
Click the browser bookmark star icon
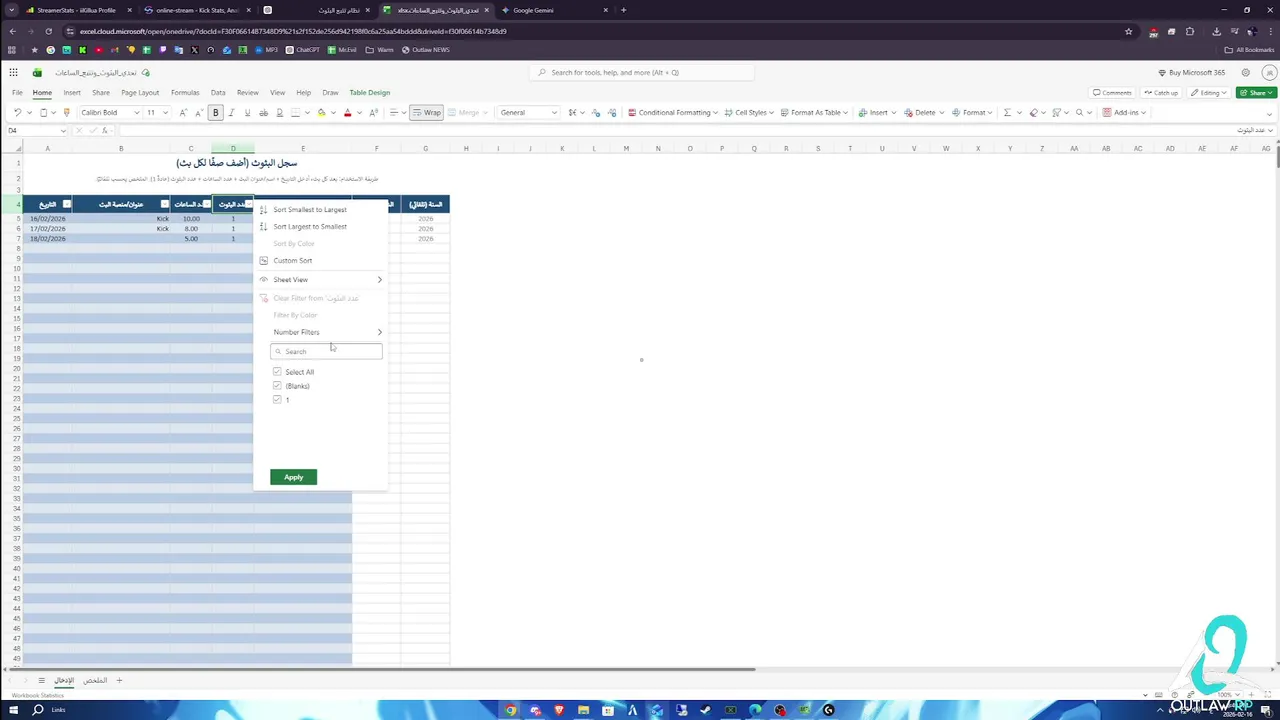pyautogui.click(x=1129, y=31)
